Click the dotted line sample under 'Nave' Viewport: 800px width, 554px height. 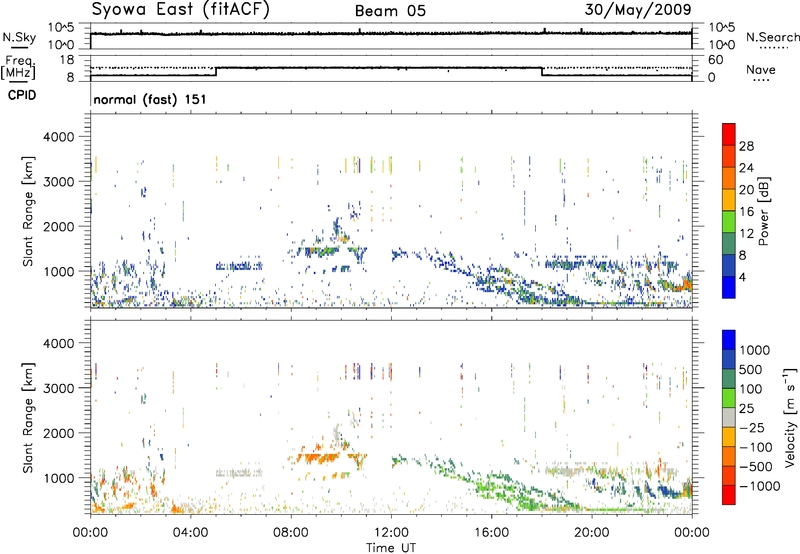point(761,80)
